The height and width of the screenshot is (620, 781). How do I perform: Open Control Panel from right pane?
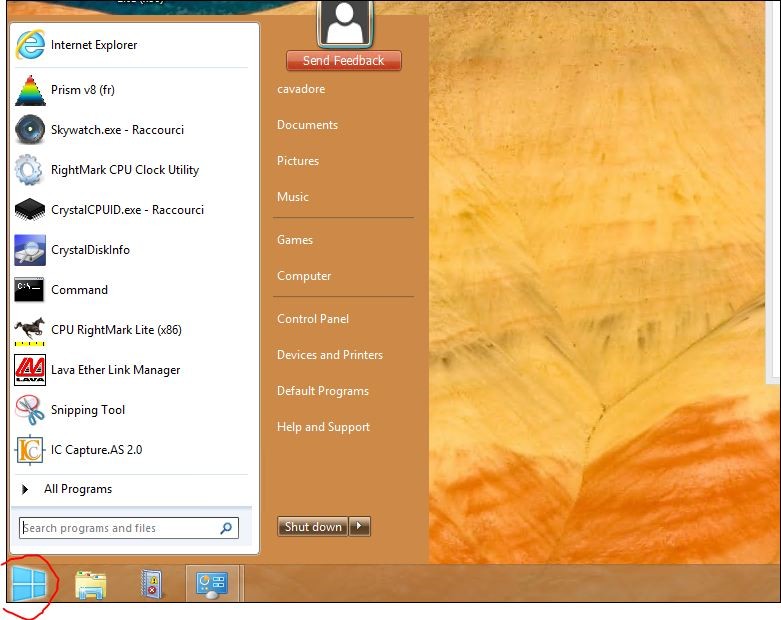tap(313, 319)
